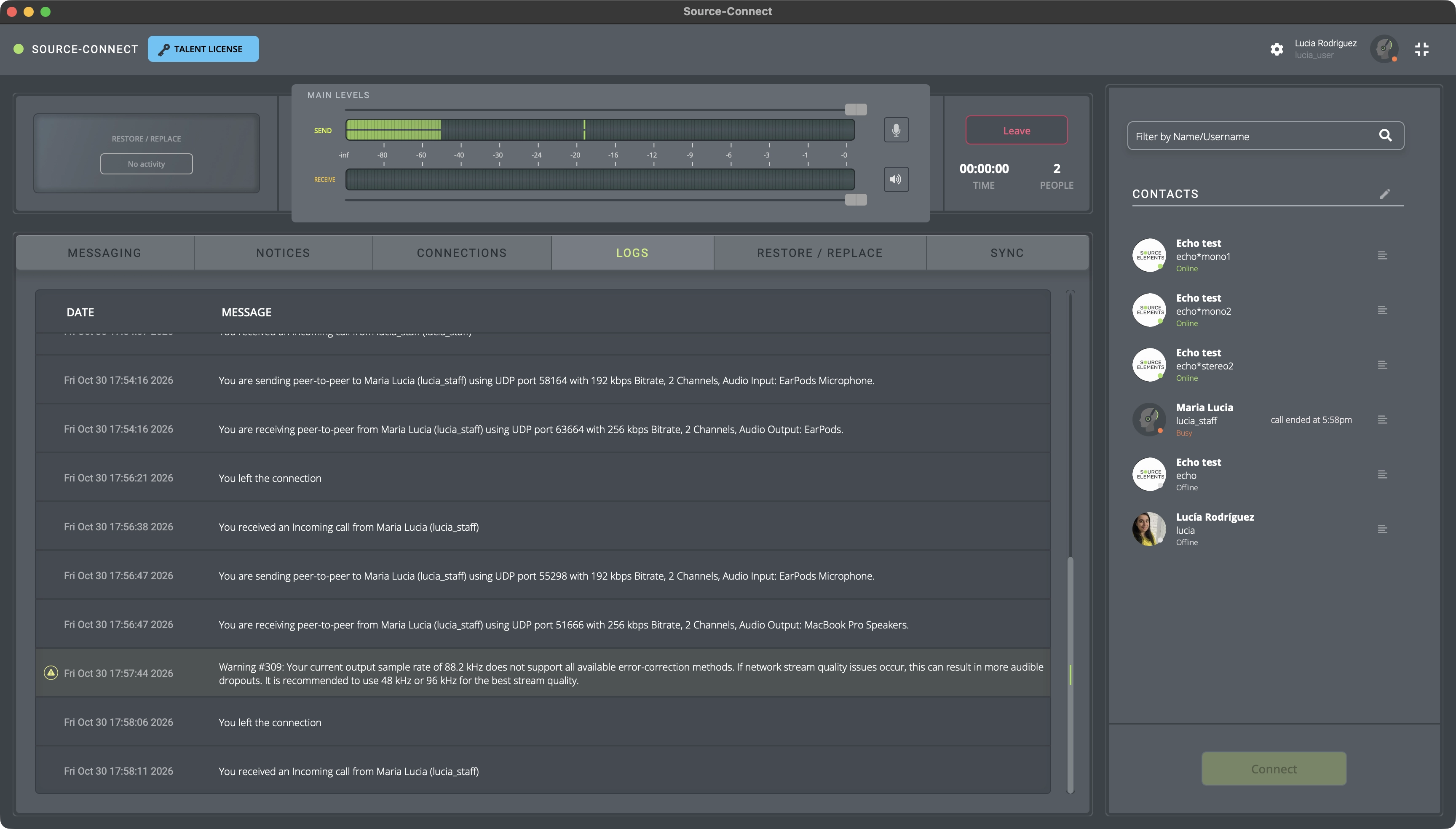1456x829 pixels.
Task: Click Lucia Rodriguez profile avatar in header
Action: point(1384,49)
